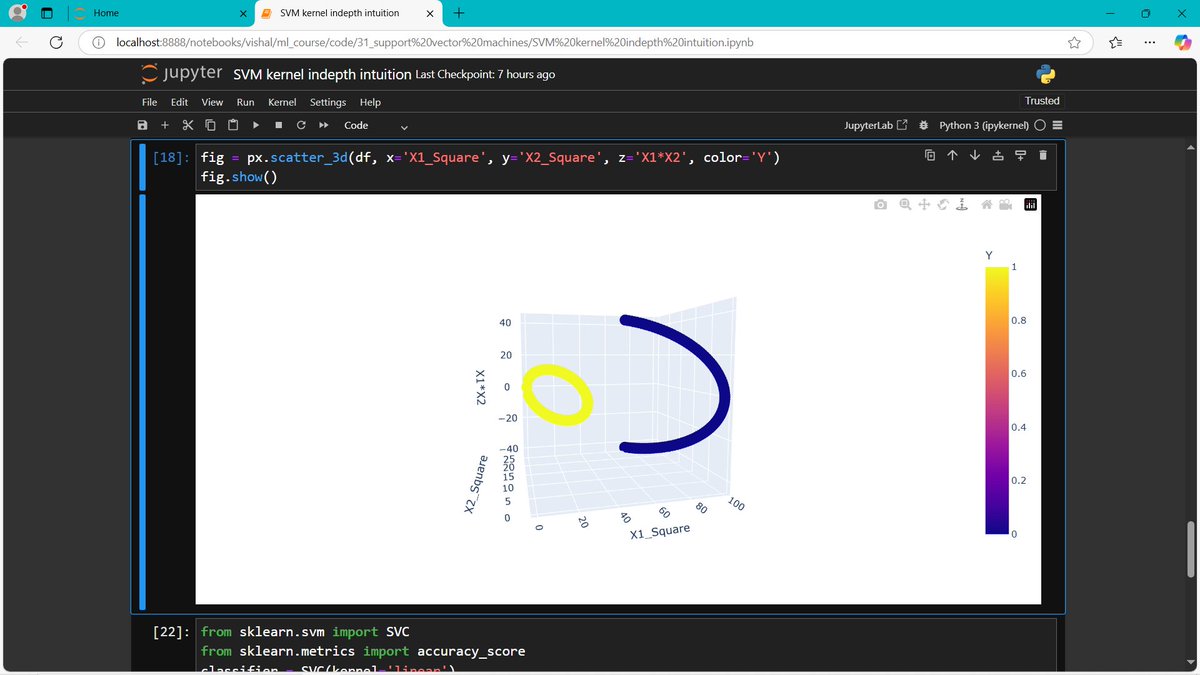
Task: Insert a cell above the current cell
Action: coord(998,155)
